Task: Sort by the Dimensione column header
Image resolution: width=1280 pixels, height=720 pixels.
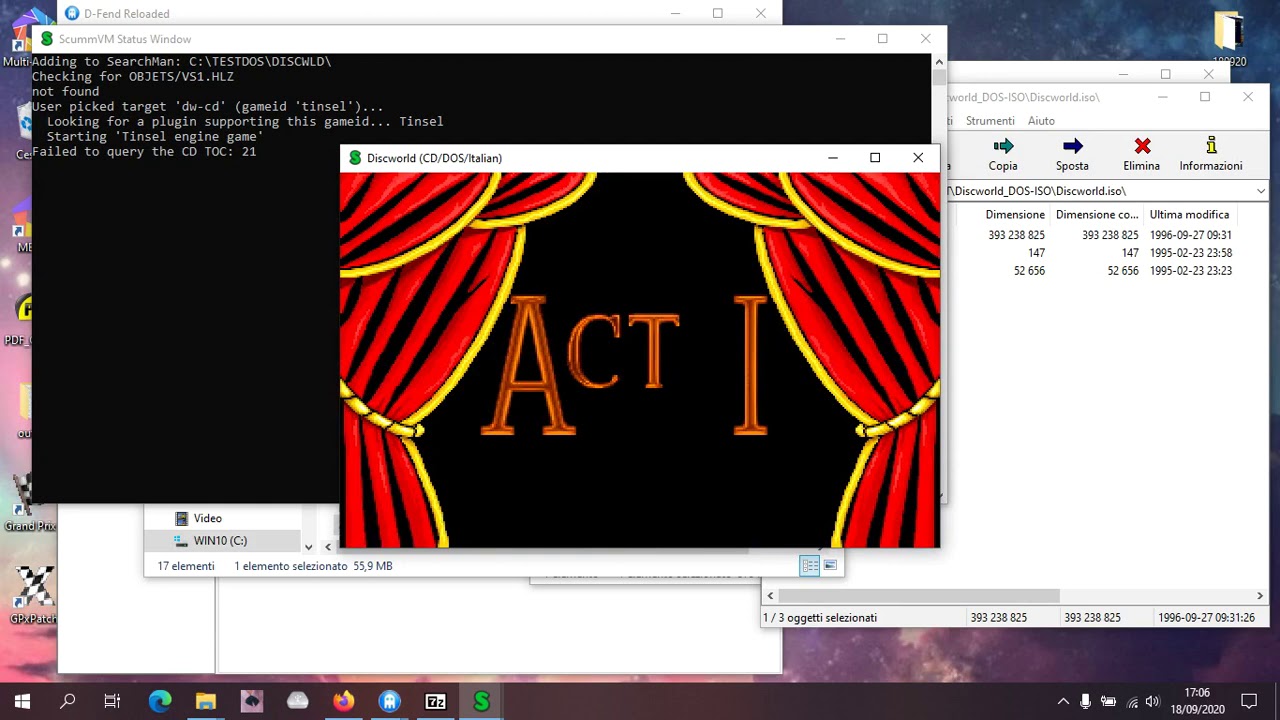Action: [x=1014, y=215]
